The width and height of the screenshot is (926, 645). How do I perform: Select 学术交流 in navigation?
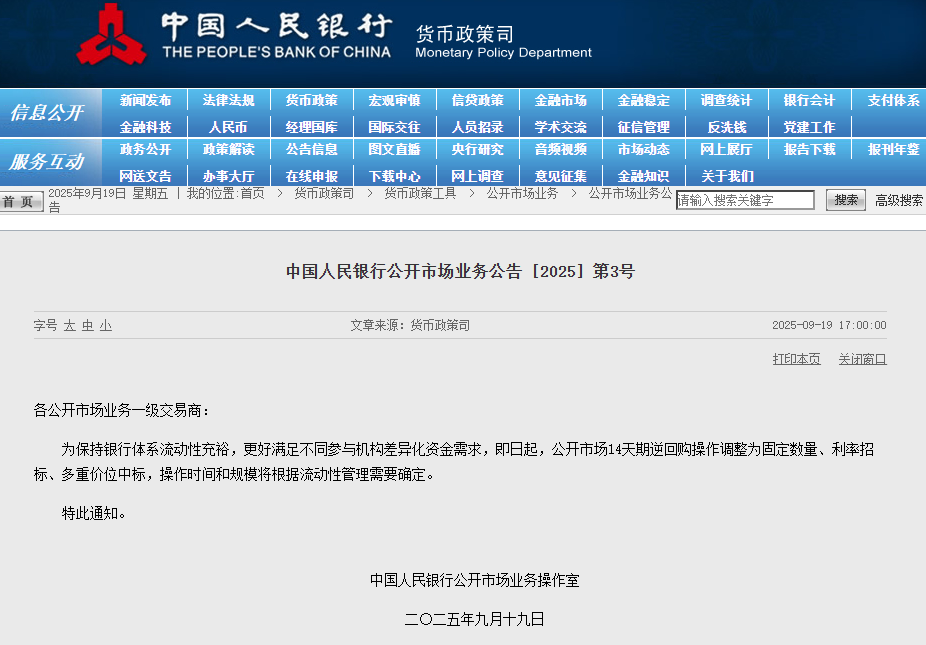[560, 127]
